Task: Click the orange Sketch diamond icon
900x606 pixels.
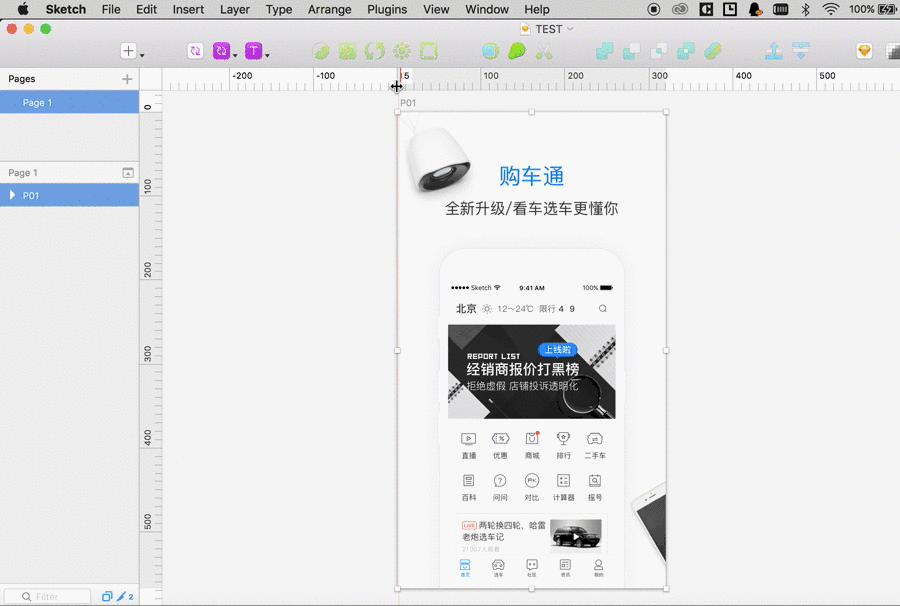Action: [x=865, y=51]
